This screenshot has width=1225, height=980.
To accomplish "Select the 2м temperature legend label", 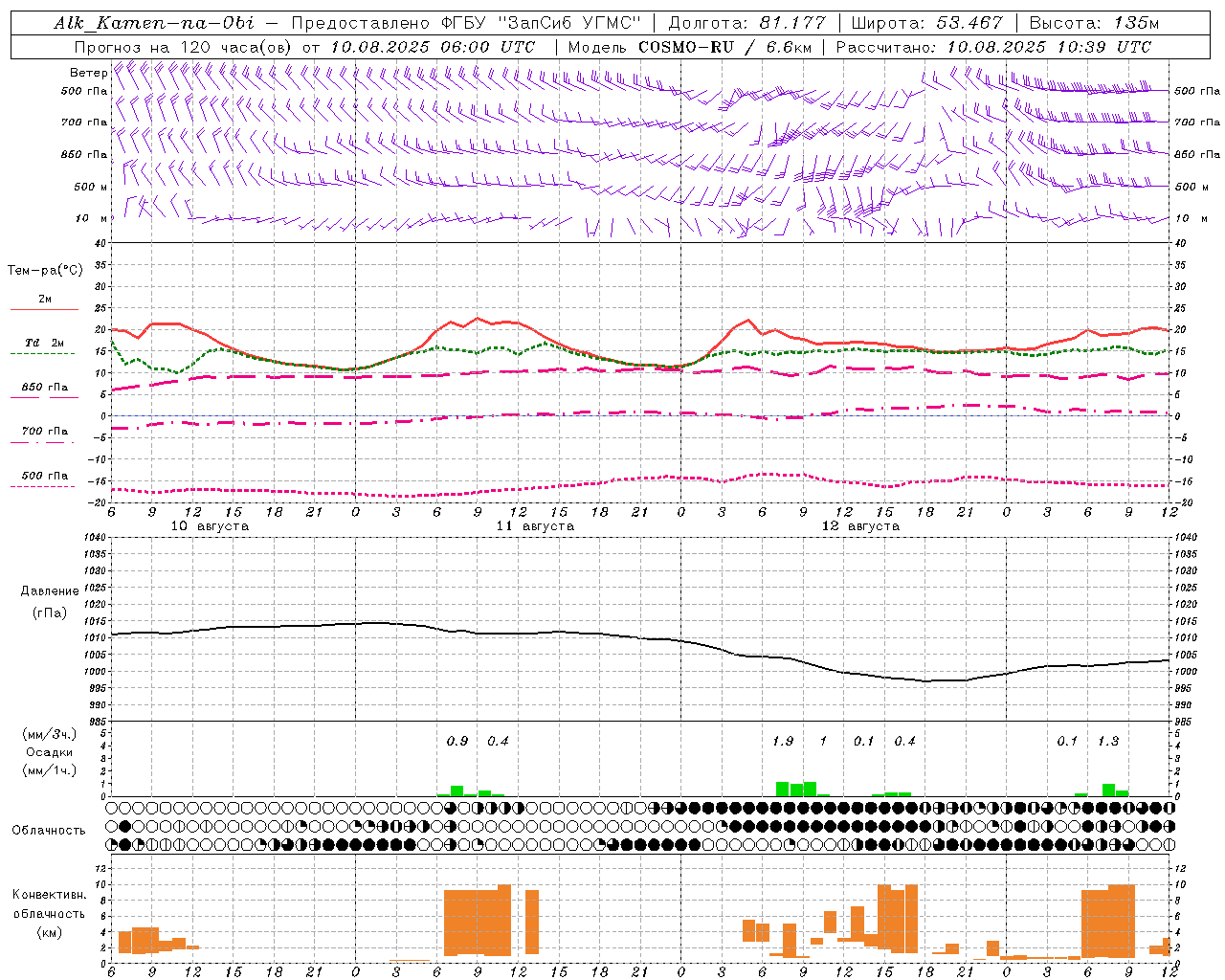I will click(45, 300).
